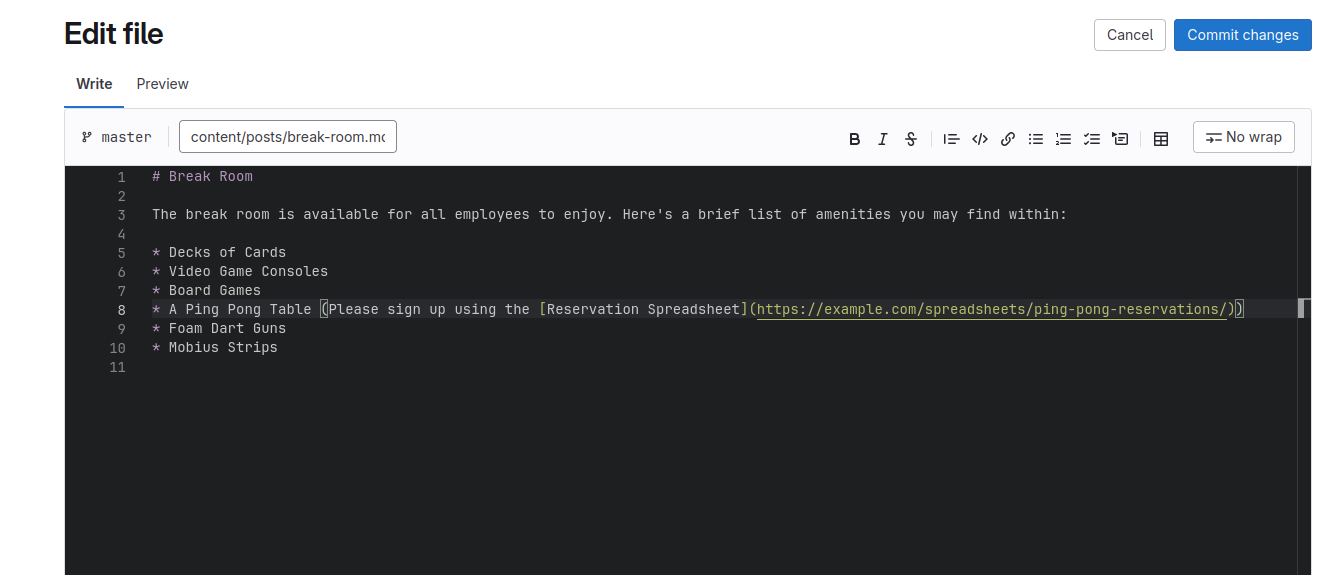
Task: Insert a table
Action: [x=1161, y=139]
